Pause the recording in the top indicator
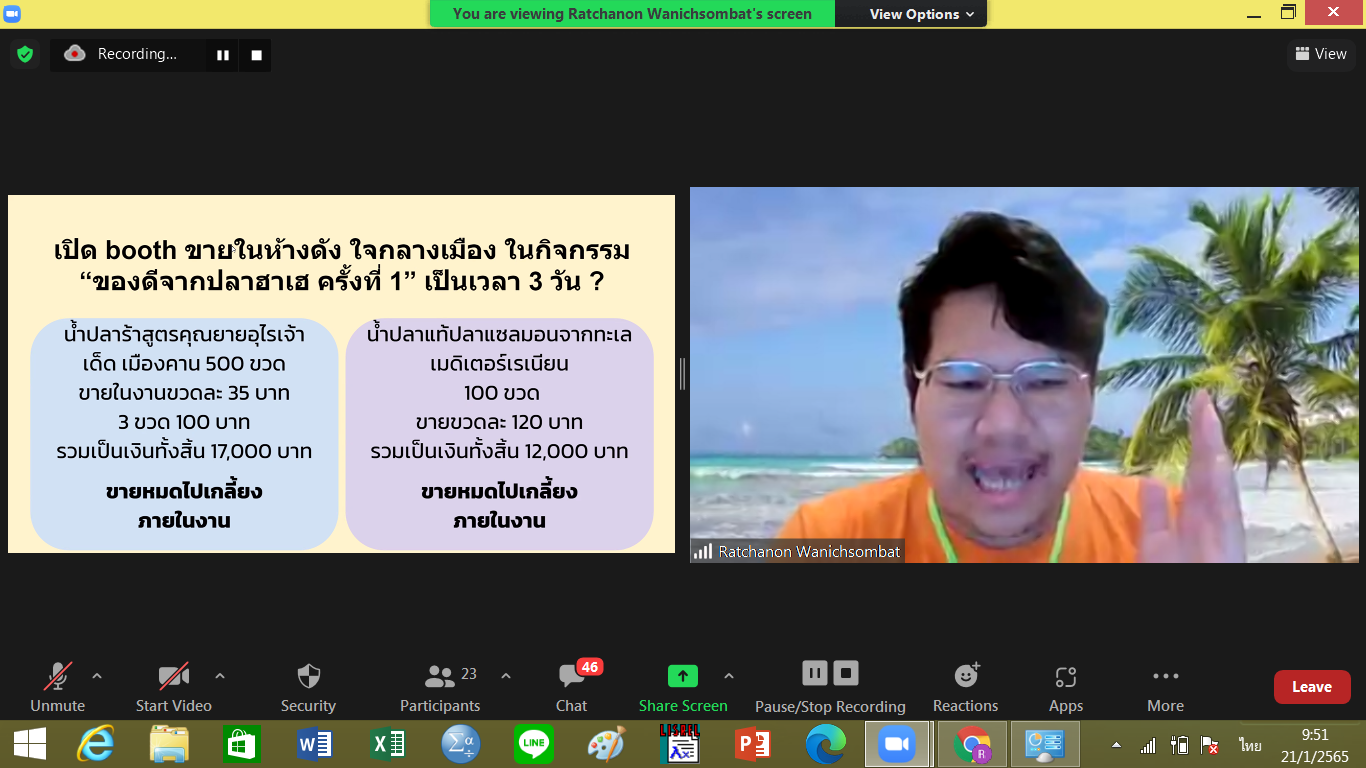This screenshot has height=768, width=1366. click(223, 55)
